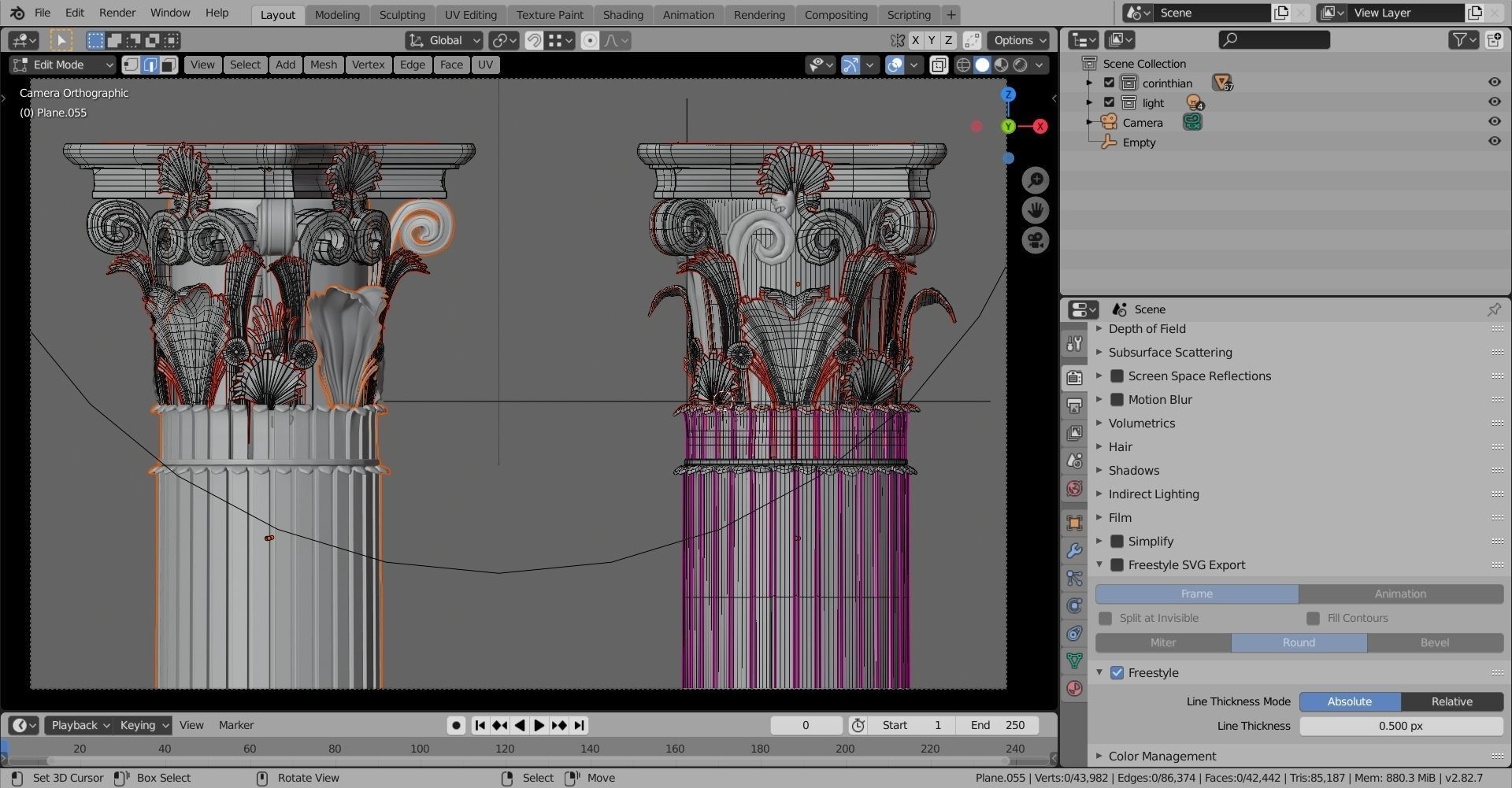Viewport: 1512px width, 788px height.
Task: Enable Screen Space Reflections checkbox
Action: click(x=1117, y=376)
